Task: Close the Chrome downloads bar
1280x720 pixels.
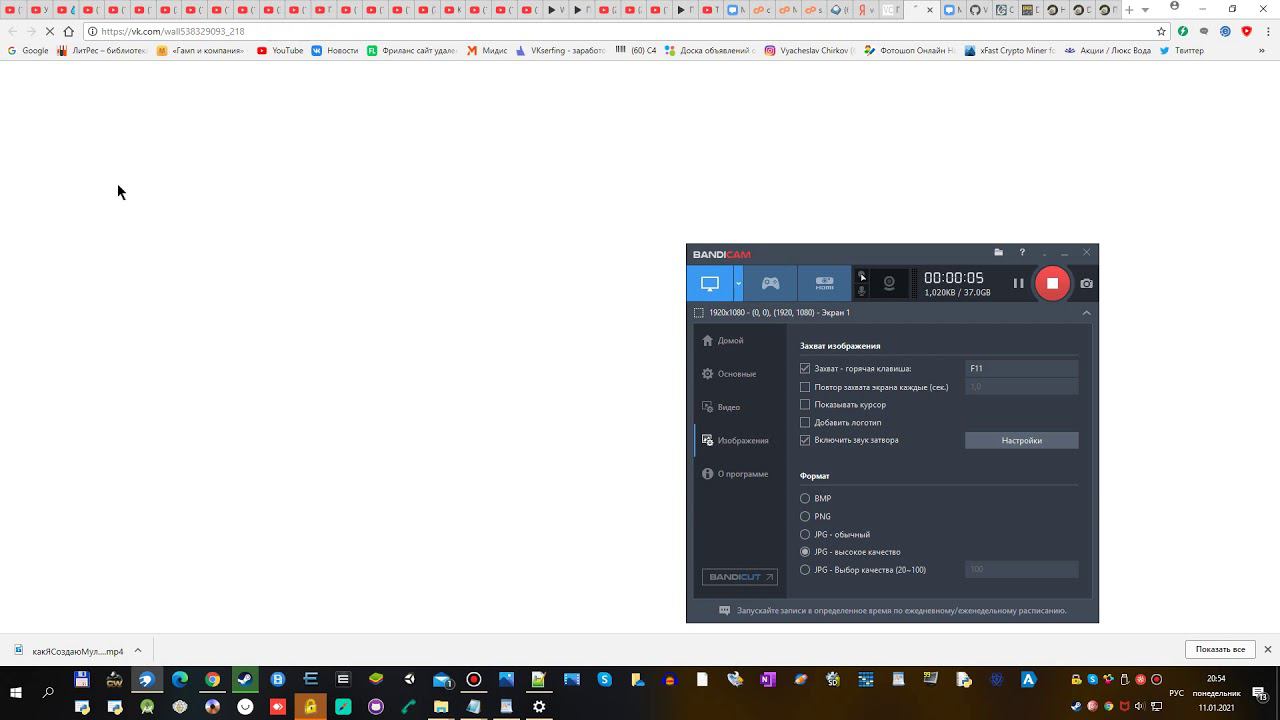Action: point(1268,649)
